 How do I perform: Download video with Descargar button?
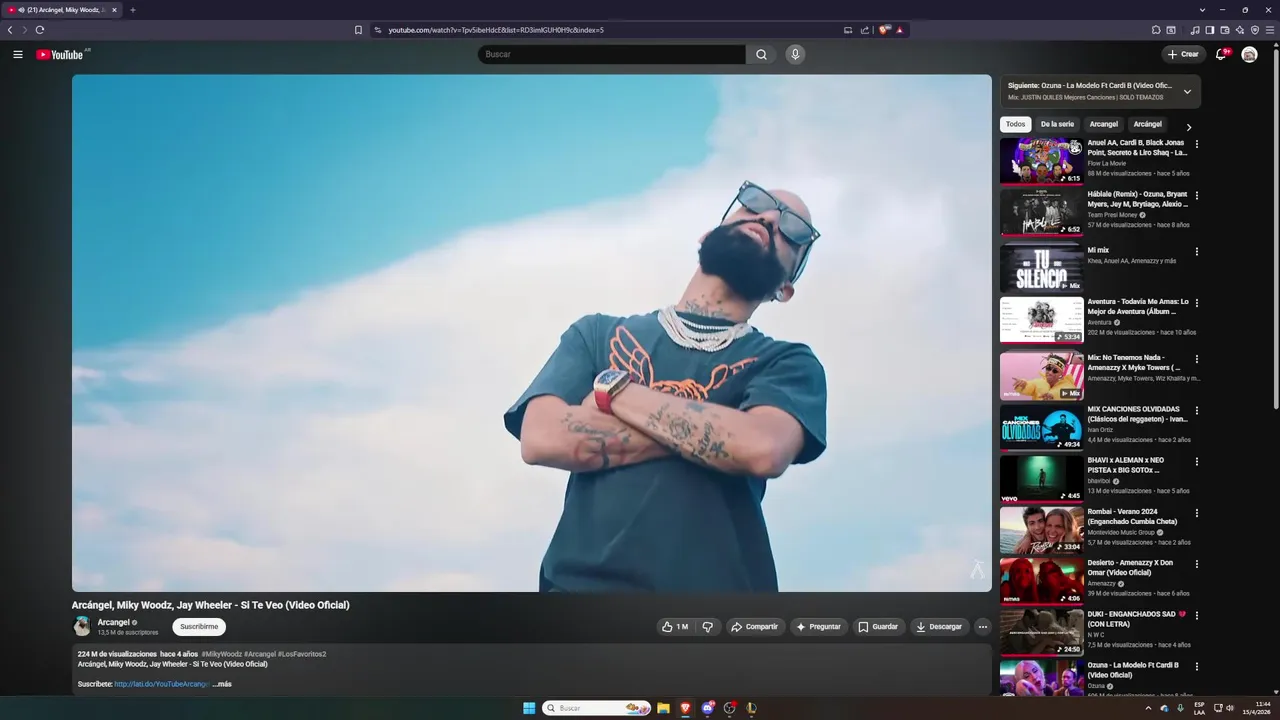[939, 627]
